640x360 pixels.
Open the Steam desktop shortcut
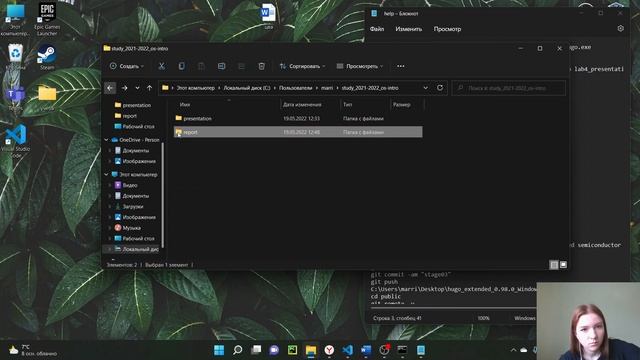[47, 57]
